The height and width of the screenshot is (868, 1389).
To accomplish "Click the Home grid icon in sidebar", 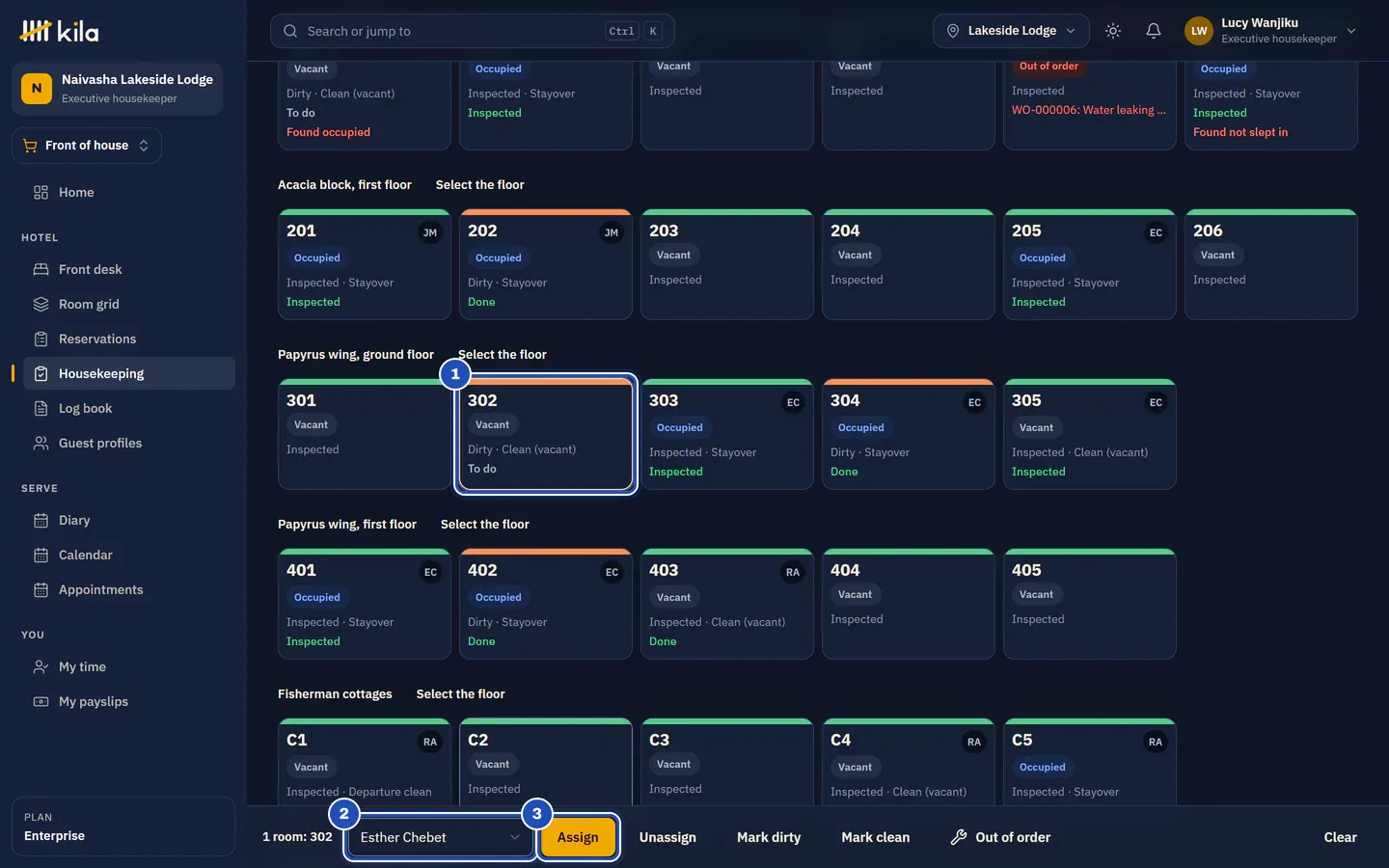I will [x=41, y=192].
